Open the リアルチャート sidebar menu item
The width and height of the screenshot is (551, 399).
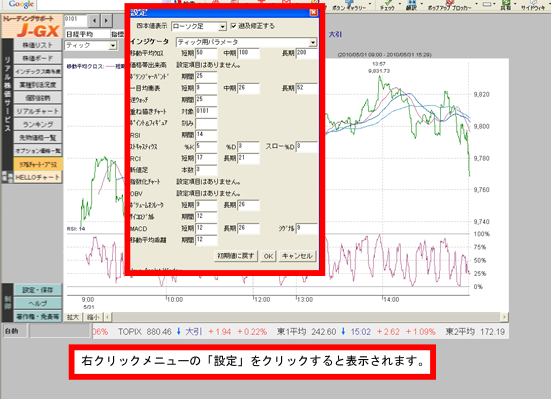38,111
